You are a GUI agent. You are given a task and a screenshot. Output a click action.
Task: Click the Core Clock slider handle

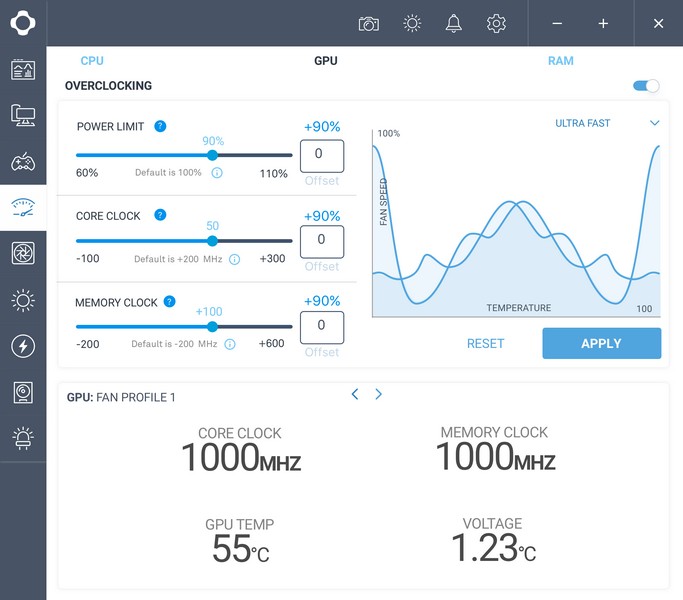click(212, 241)
